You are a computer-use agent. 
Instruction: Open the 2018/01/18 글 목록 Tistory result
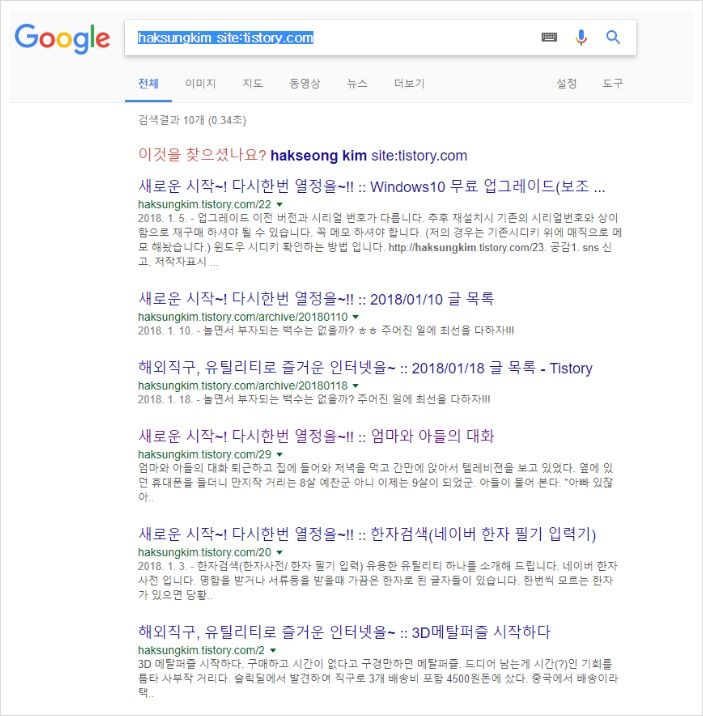pyautogui.click(x=365, y=368)
